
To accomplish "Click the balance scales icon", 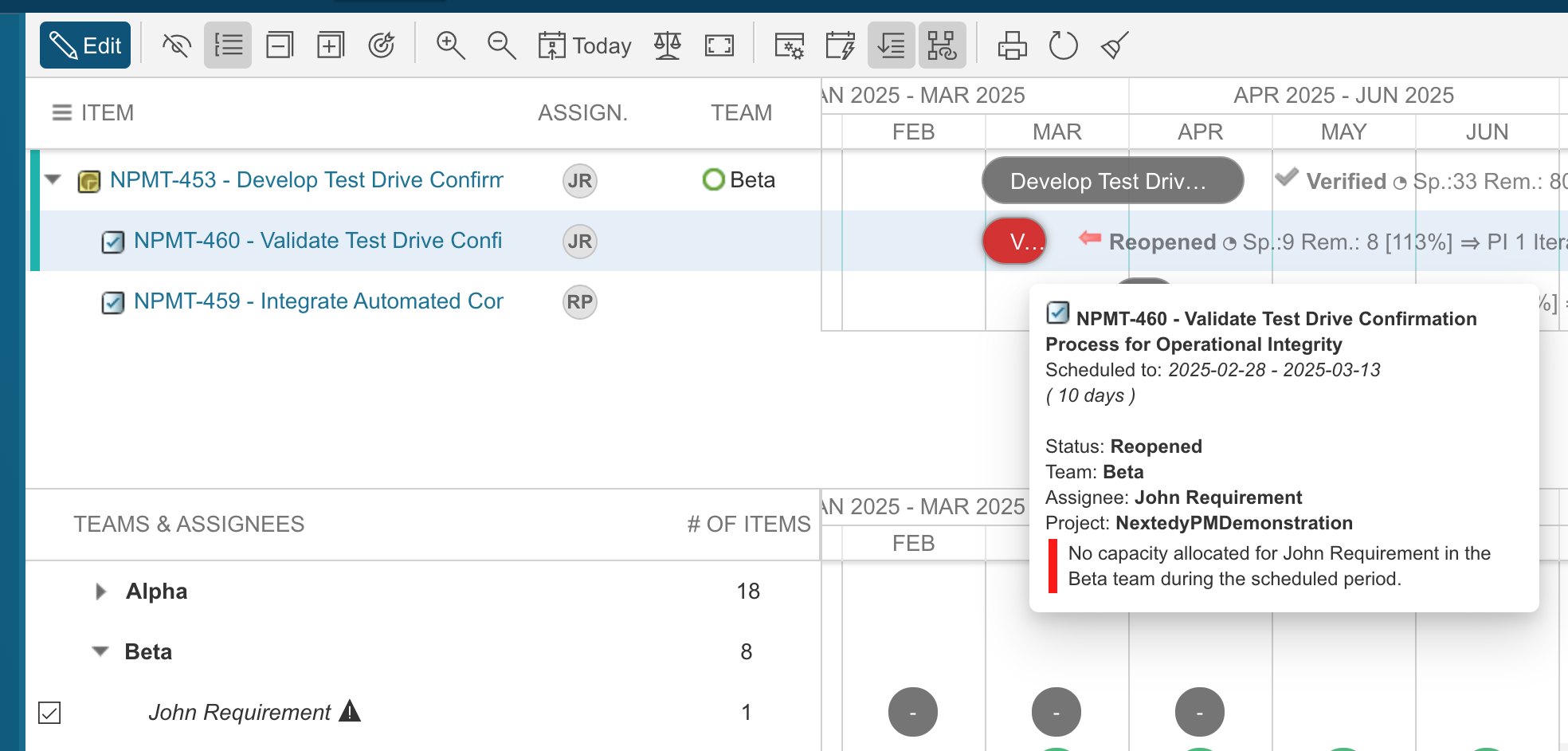I will [x=668, y=45].
